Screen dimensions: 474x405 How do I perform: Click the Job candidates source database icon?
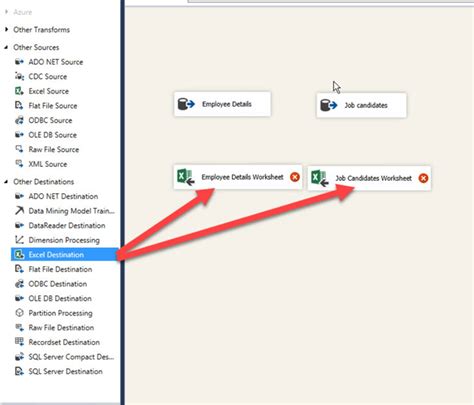click(x=328, y=105)
